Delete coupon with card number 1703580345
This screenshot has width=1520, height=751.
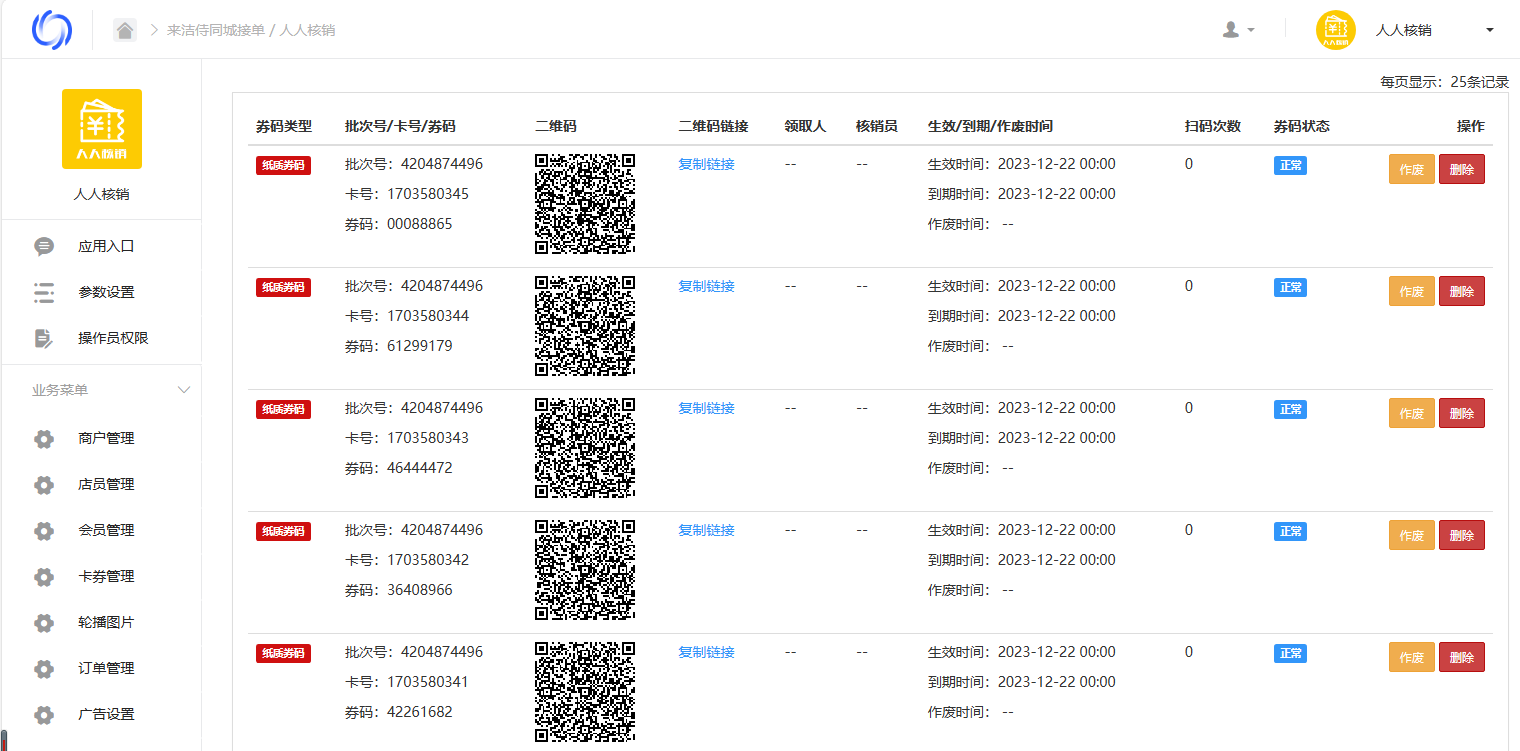pyautogui.click(x=1462, y=169)
